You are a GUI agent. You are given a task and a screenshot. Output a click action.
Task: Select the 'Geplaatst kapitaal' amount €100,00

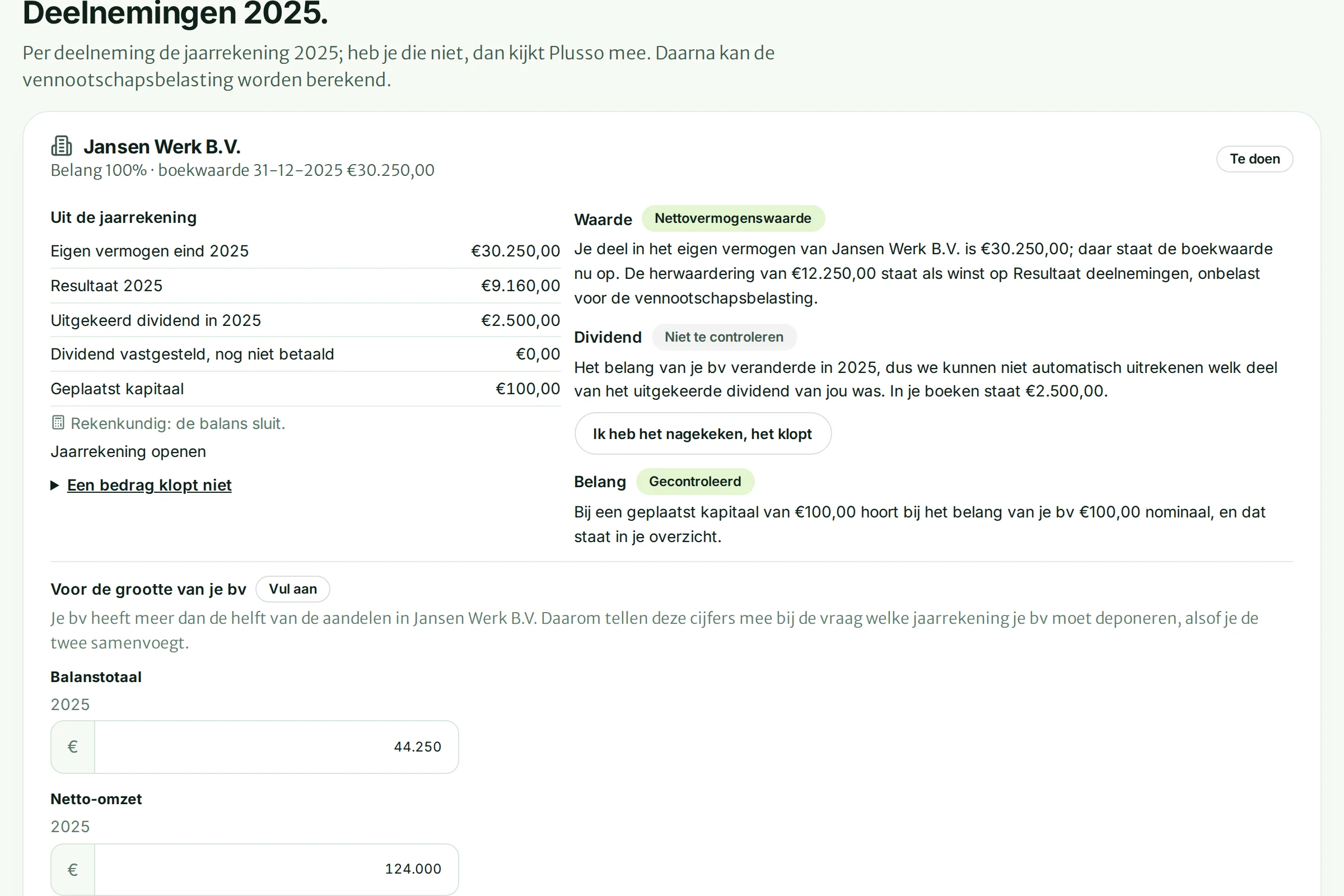click(x=528, y=389)
